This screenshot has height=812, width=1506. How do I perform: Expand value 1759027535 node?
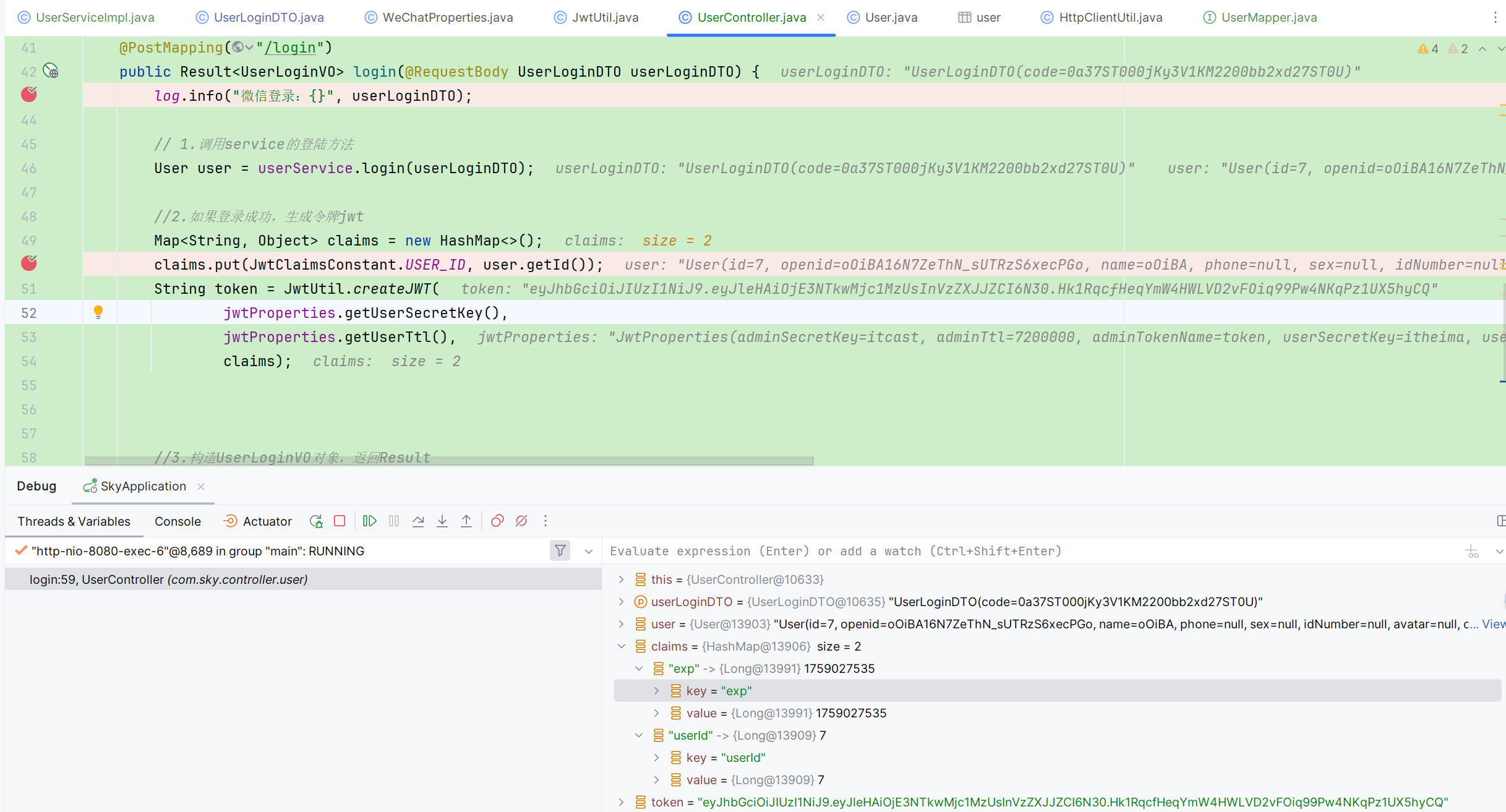coord(657,713)
